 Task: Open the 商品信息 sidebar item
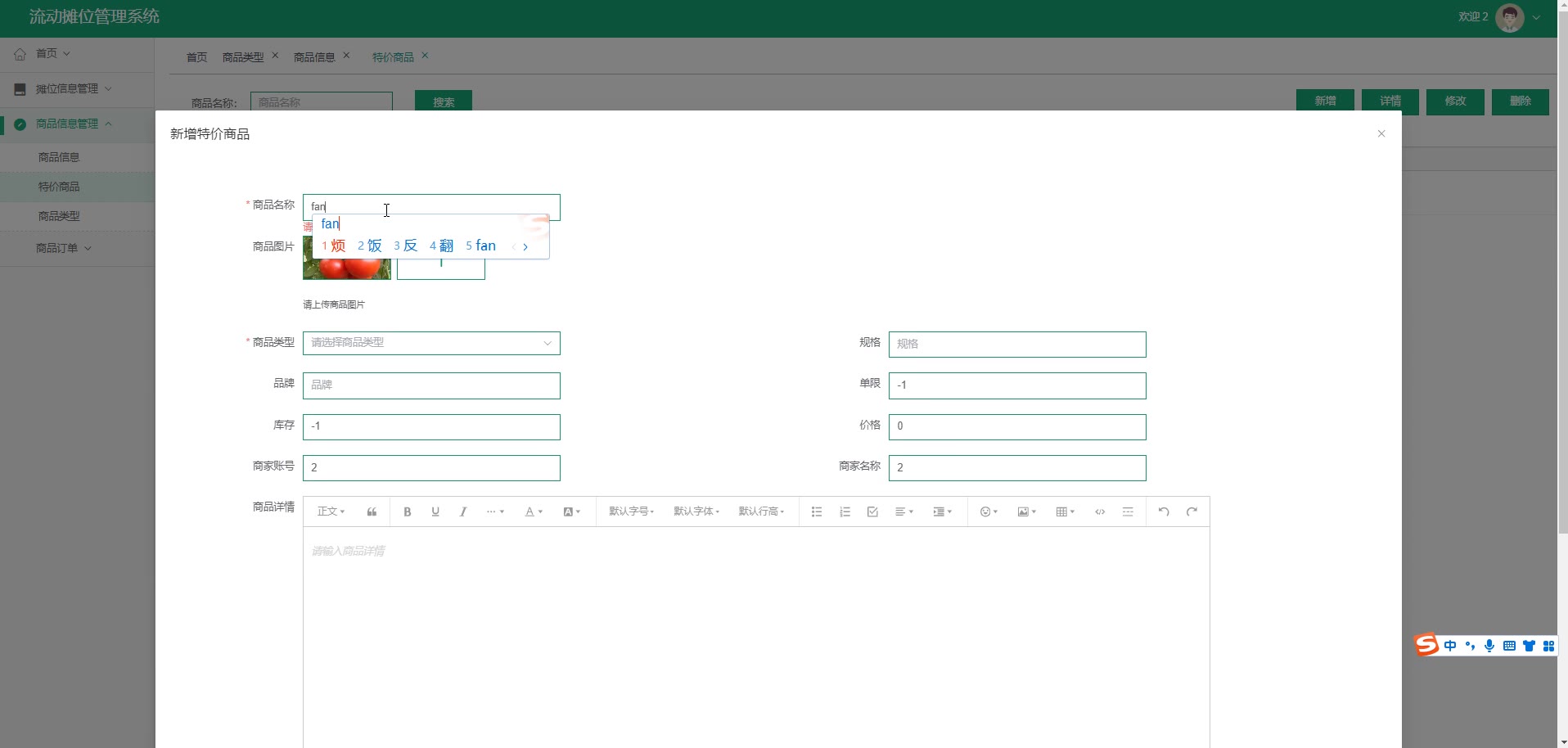(x=77, y=157)
